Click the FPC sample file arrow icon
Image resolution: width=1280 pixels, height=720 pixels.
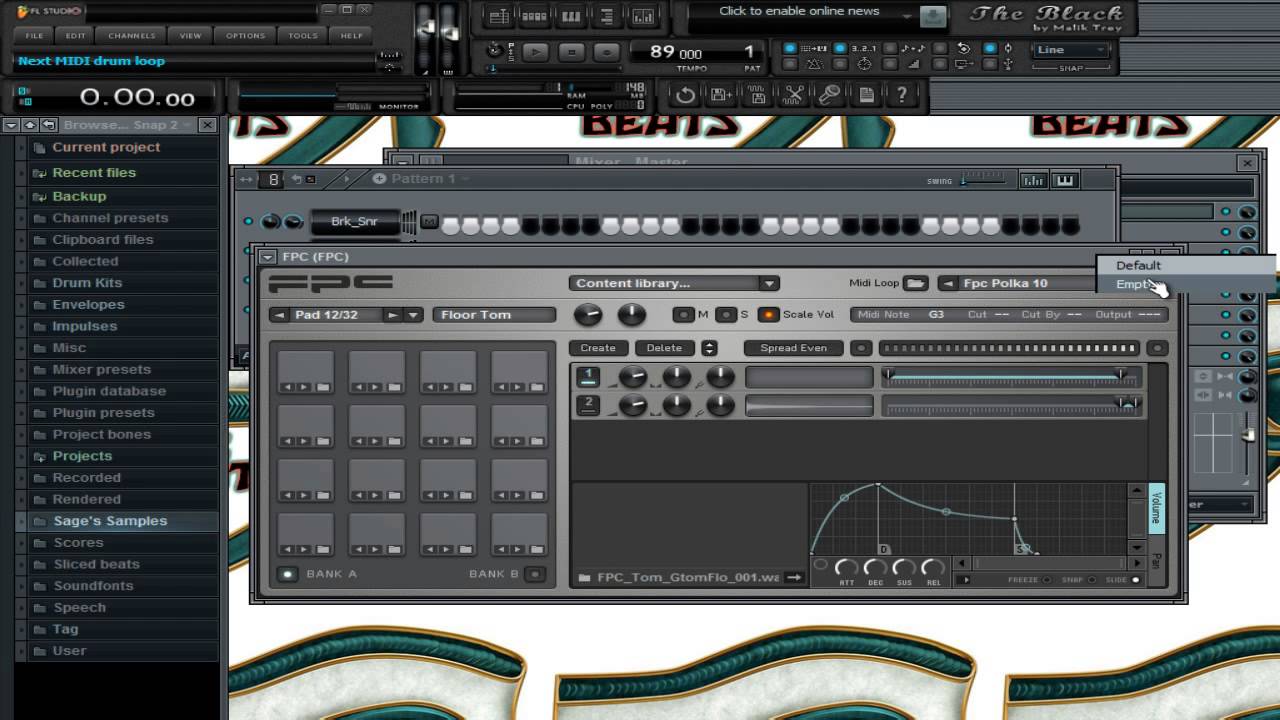click(x=794, y=577)
